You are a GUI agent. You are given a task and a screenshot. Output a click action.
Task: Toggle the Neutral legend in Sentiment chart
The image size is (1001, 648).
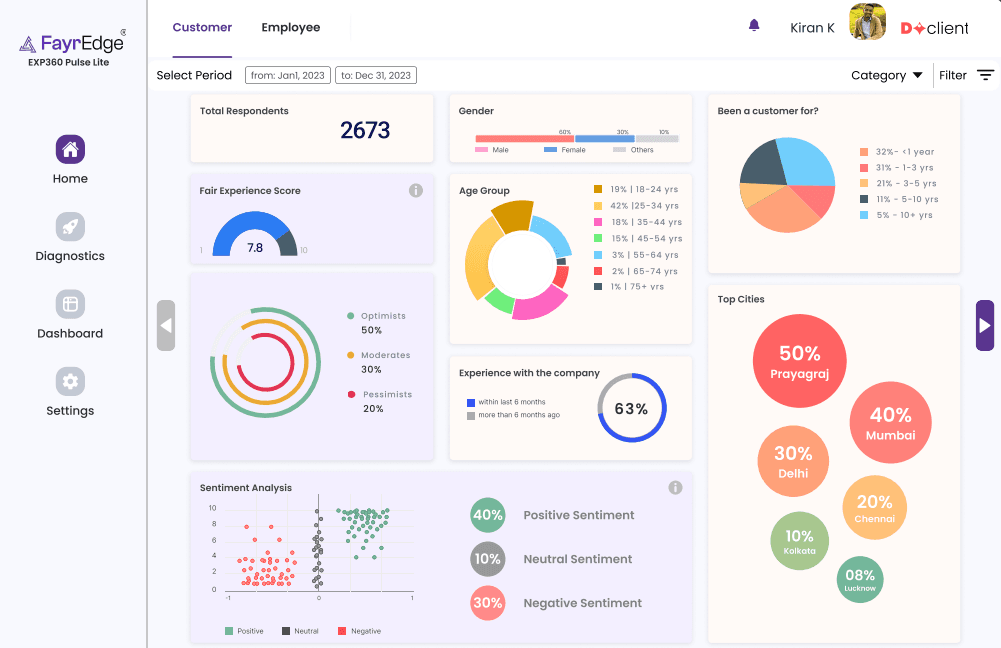click(x=300, y=631)
